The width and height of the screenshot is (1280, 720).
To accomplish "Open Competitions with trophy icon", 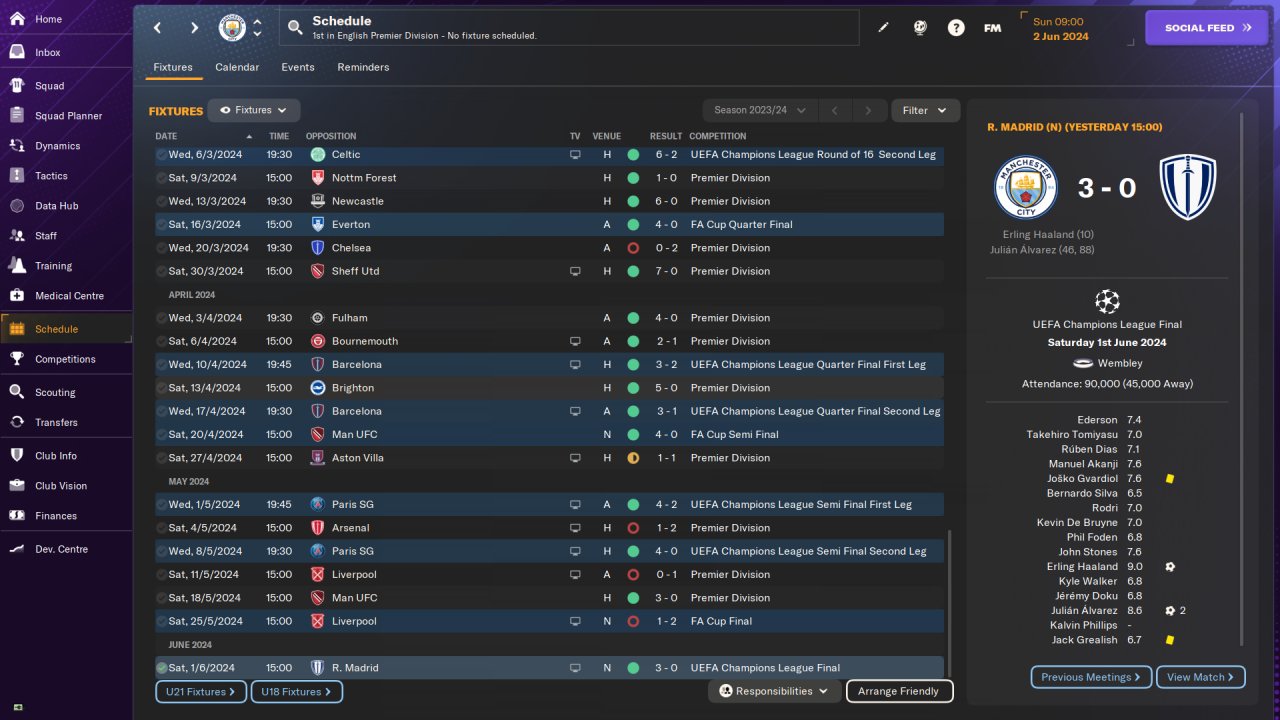I will [66, 359].
